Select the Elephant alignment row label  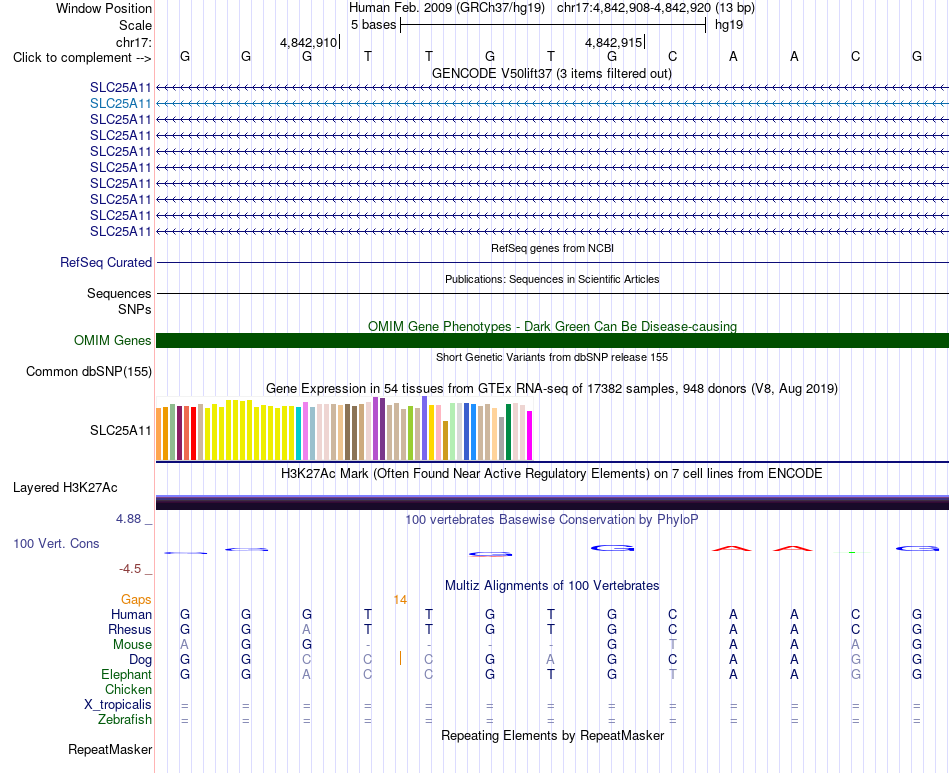(127, 675)
